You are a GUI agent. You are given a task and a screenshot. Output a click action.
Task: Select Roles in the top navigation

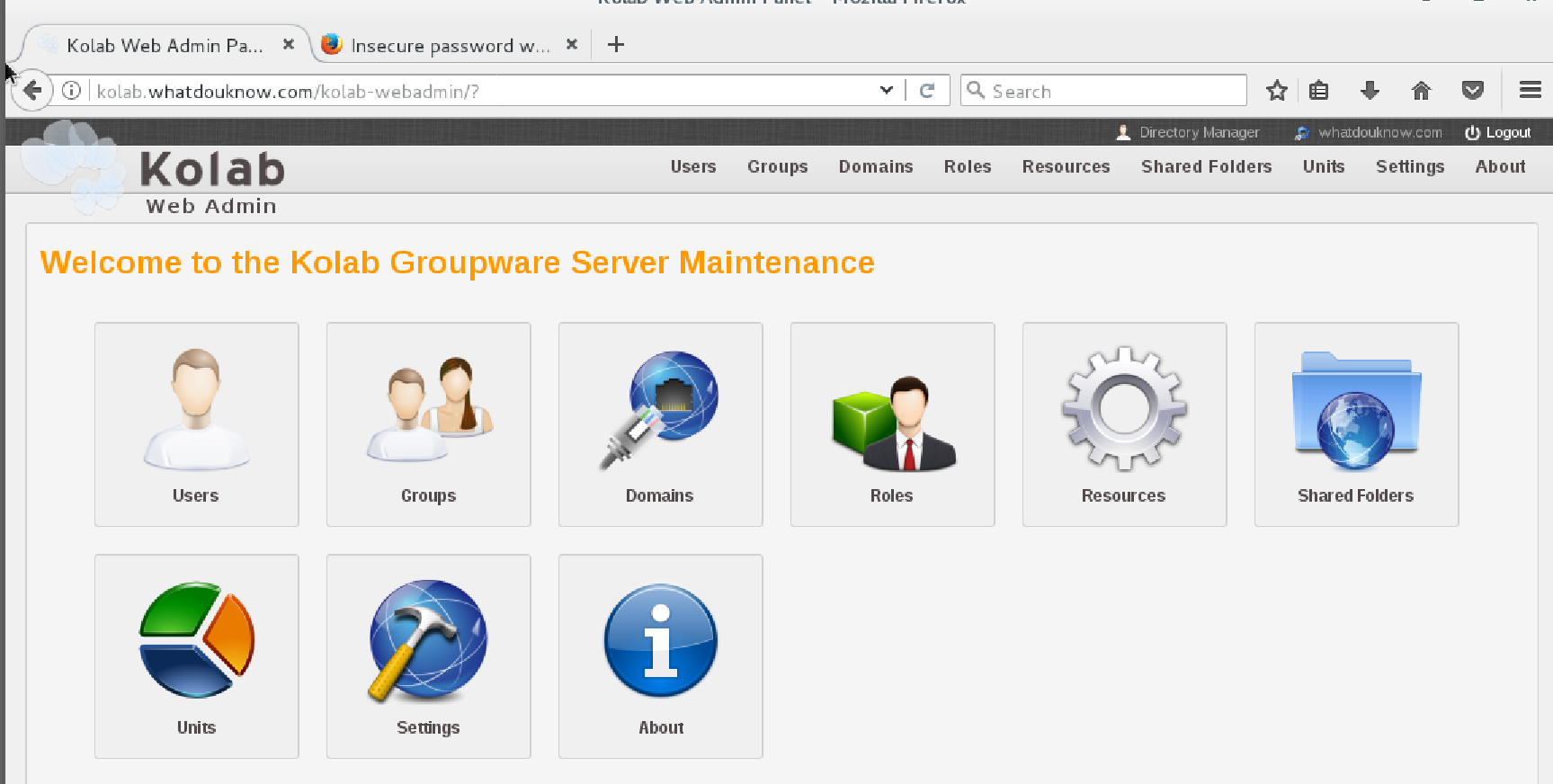tap(968, 166)
